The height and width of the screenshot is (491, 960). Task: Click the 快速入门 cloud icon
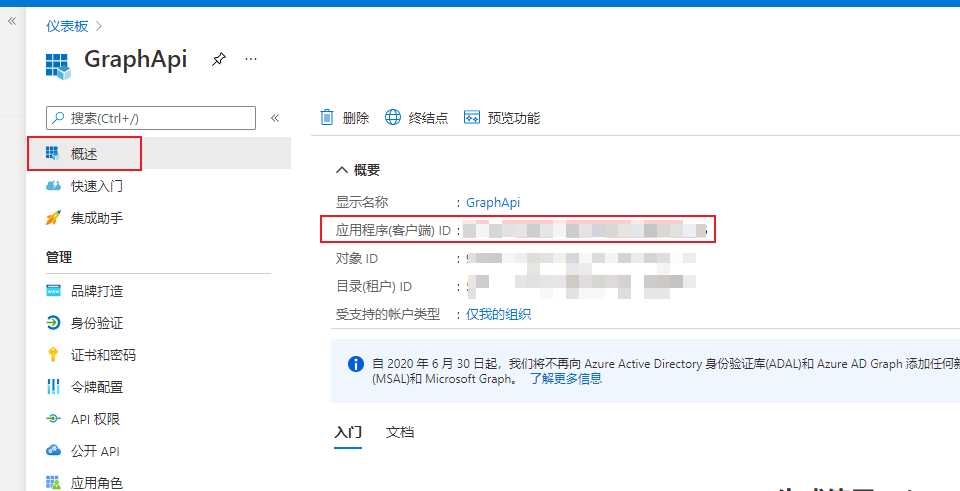coord(53,186)
